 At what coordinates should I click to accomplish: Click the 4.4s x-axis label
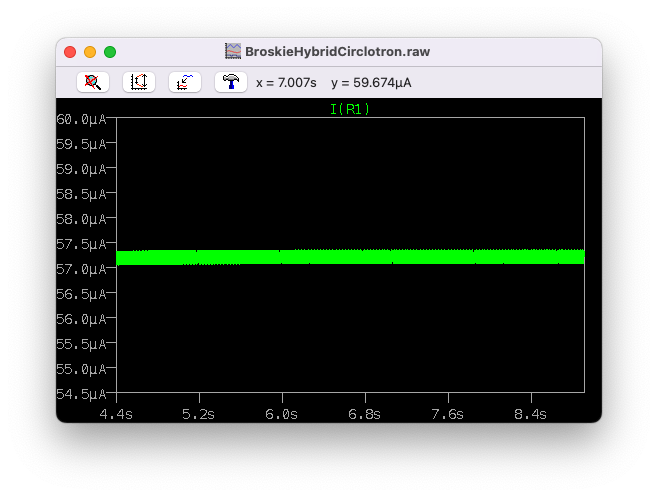click(x=116, y=415)
